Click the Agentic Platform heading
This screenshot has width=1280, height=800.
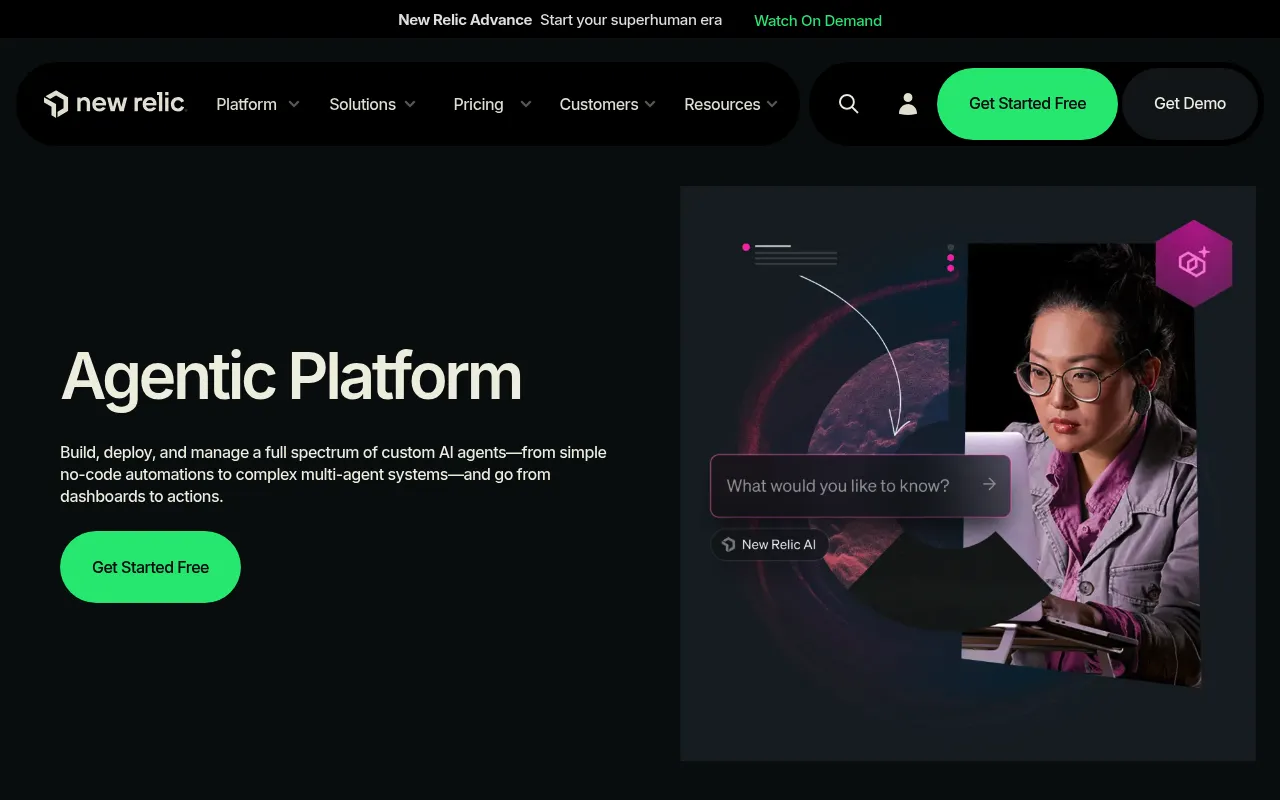tap(291, 377)
